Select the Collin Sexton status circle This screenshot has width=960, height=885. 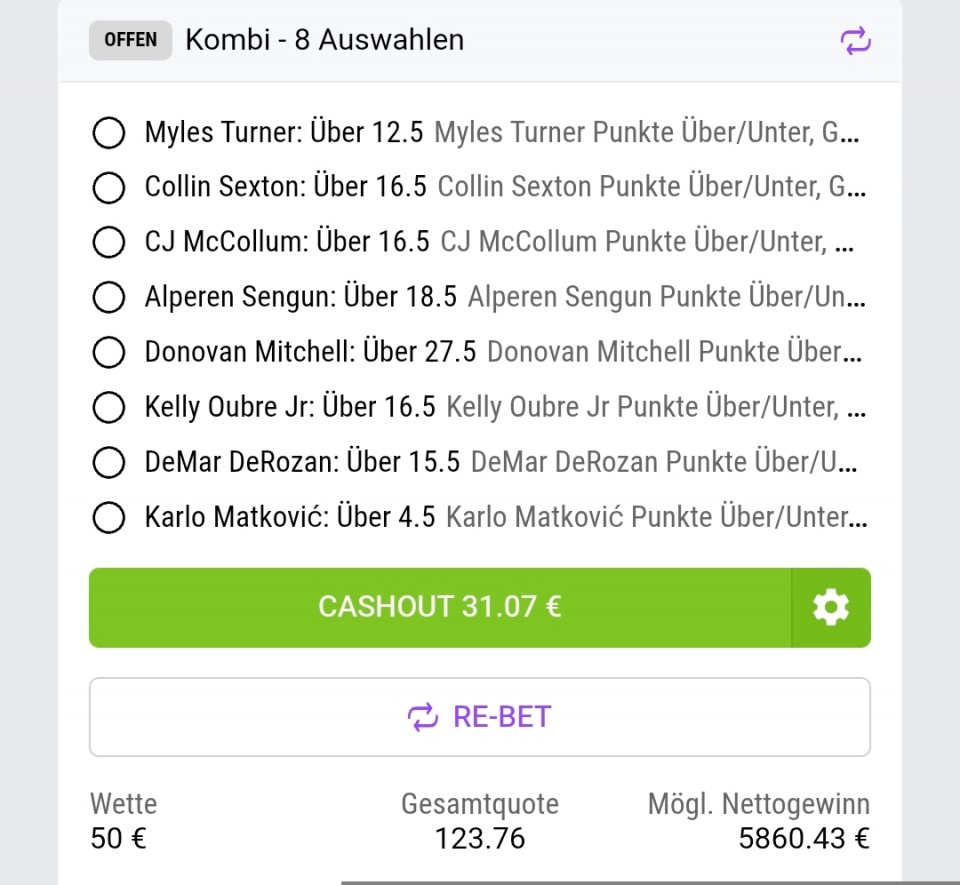click(x=108, y=187)
